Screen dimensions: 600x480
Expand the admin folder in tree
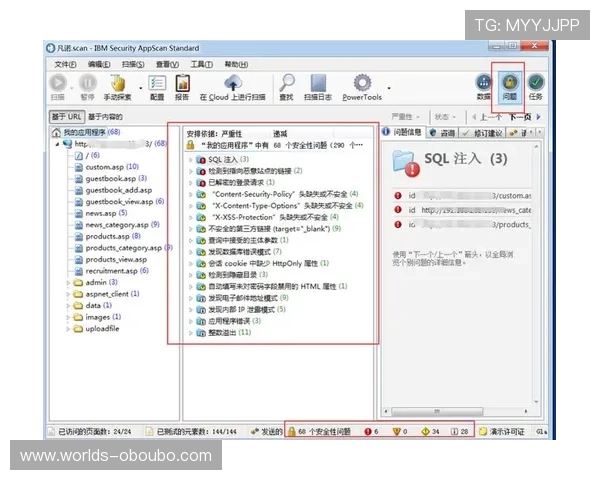[x=66, y=283]
